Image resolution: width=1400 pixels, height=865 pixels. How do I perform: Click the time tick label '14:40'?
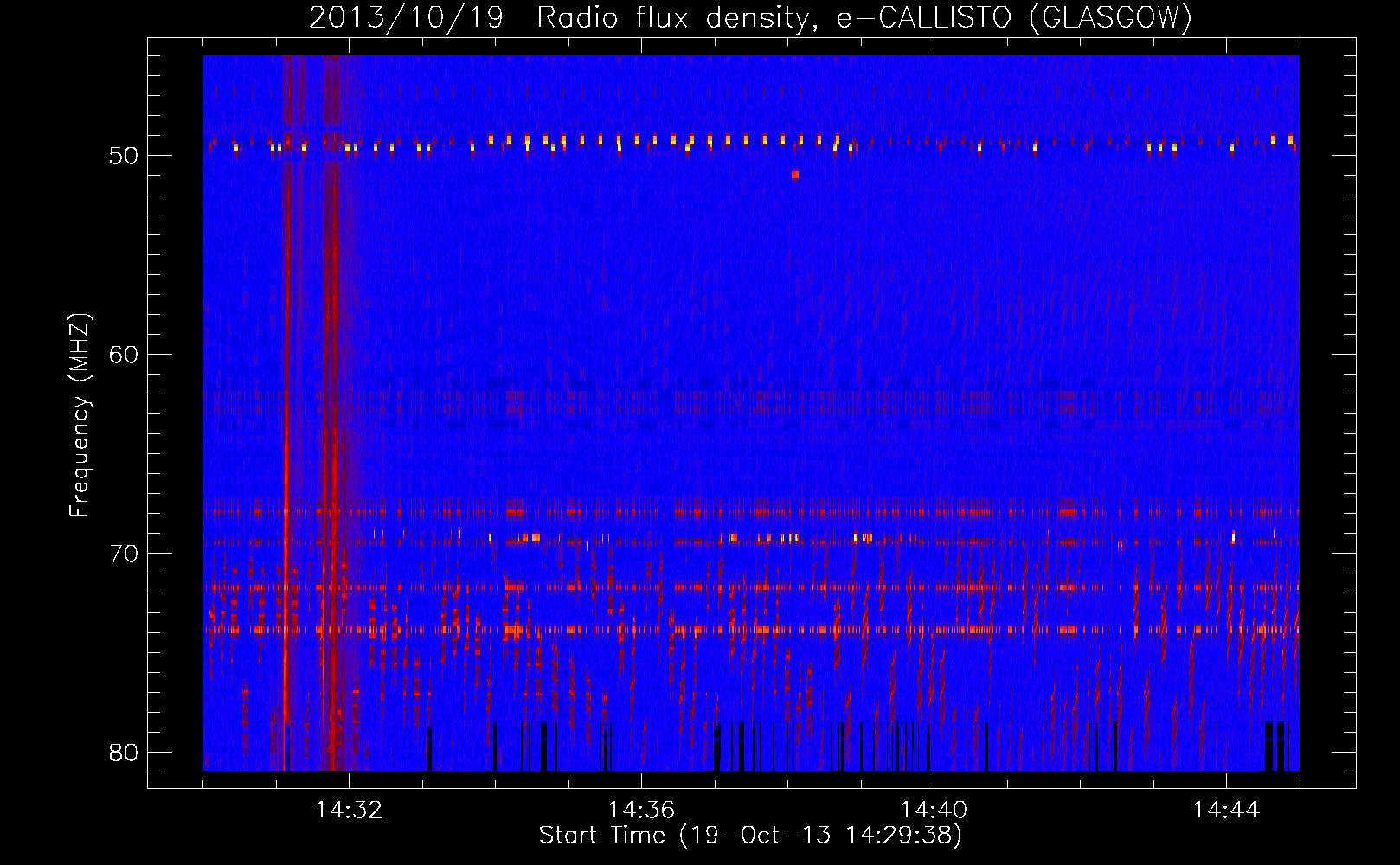click(934, 811)
